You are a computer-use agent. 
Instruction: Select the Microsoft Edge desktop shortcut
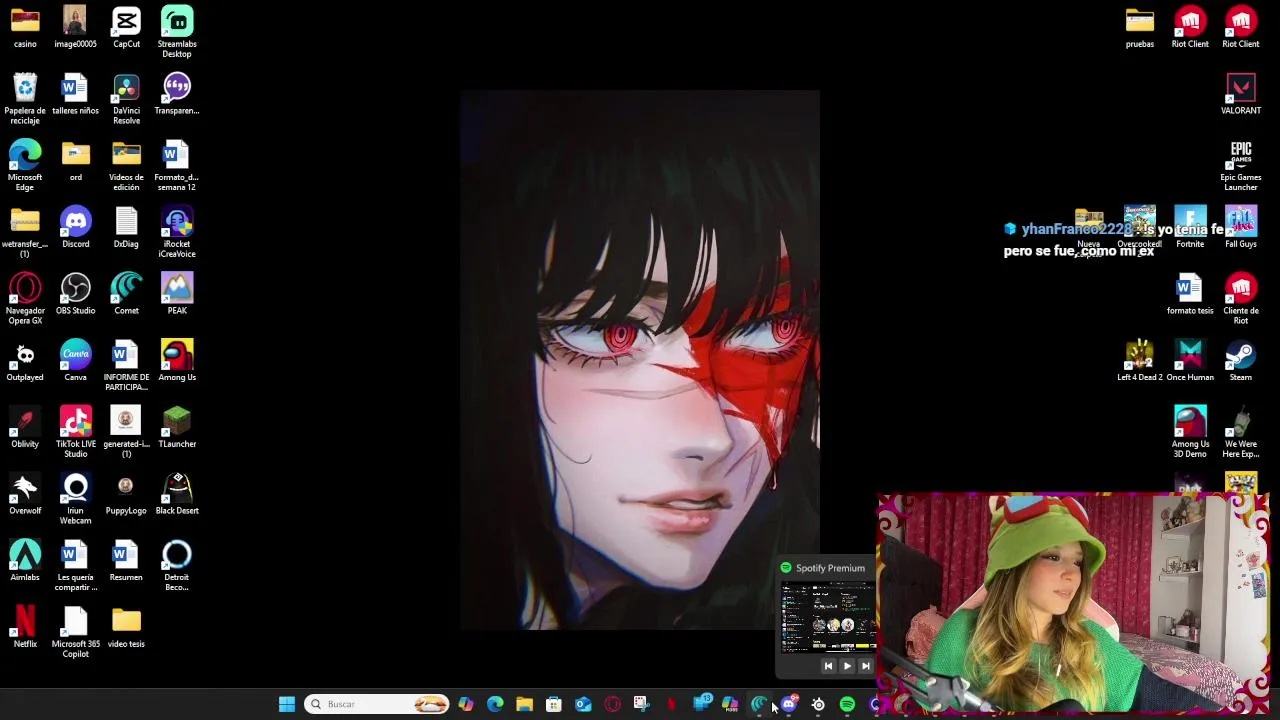coord(25,166)
